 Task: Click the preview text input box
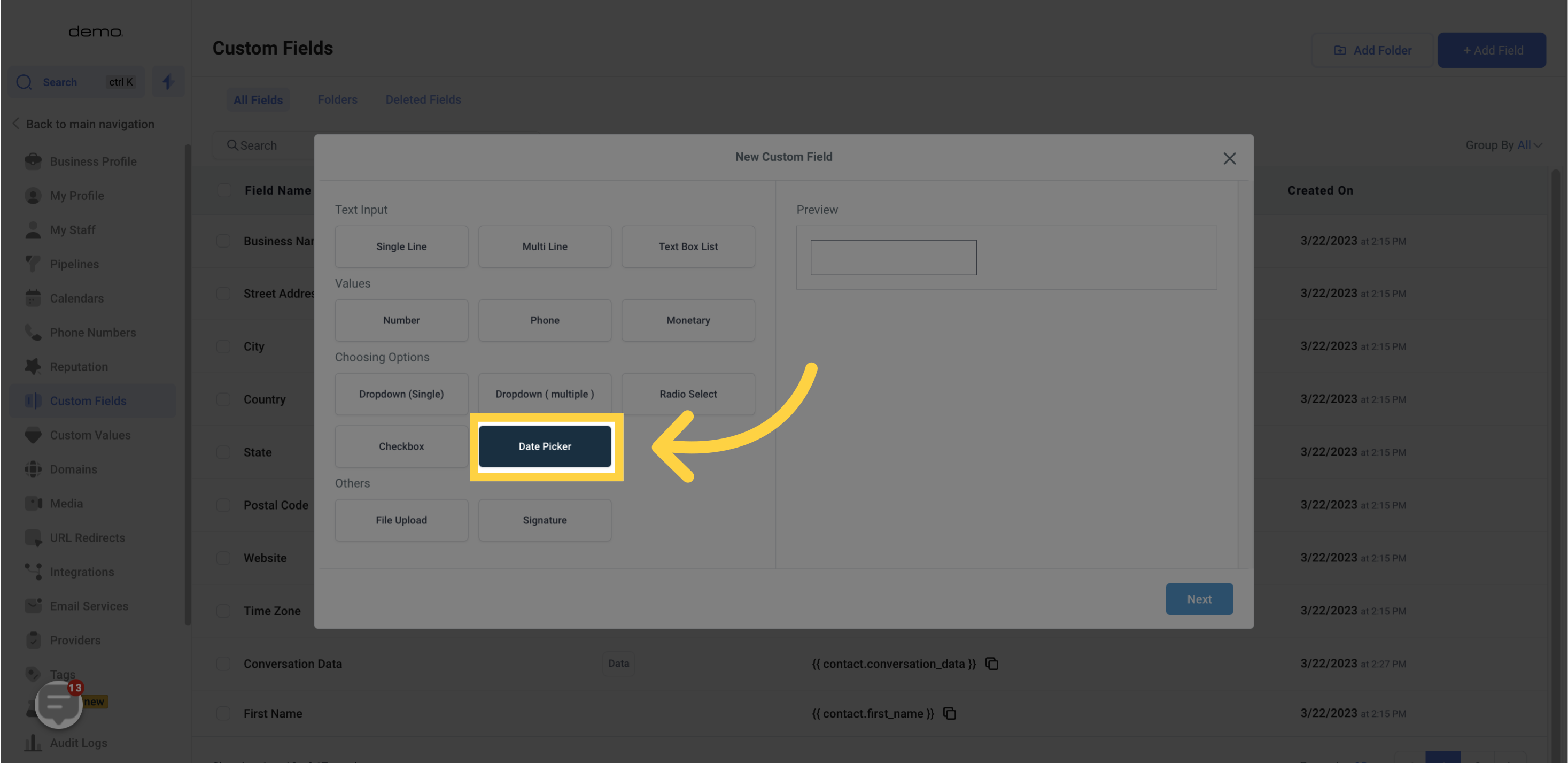coord(893,258)
